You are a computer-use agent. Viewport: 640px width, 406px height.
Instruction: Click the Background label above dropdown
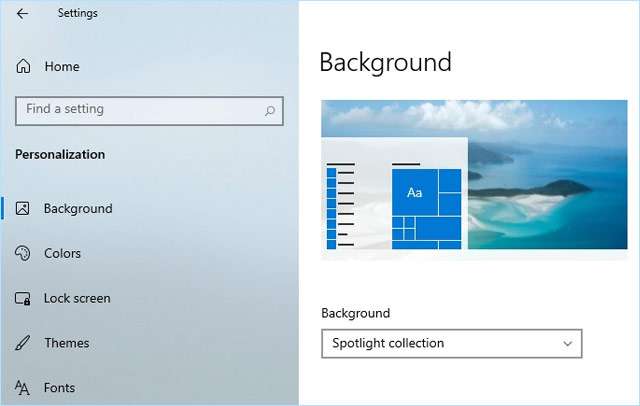[356, 313]
